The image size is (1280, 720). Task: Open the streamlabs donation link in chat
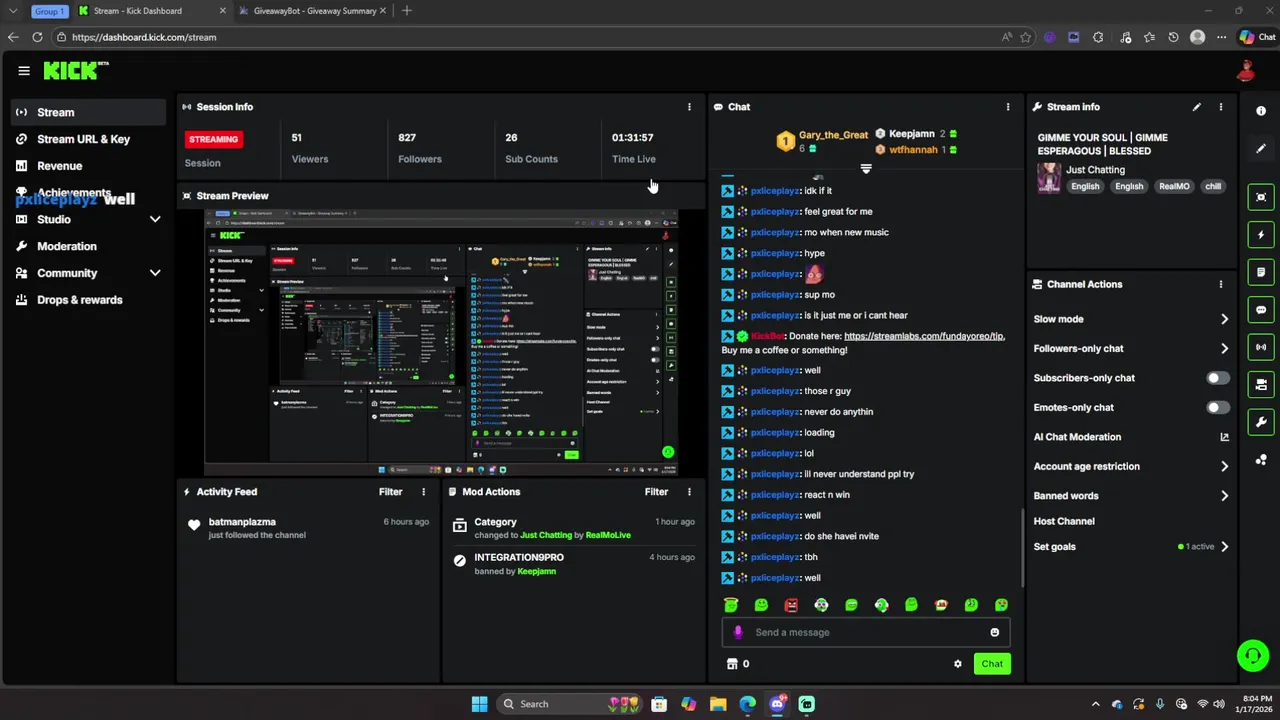pyautogui.click(x=924, y=336)
